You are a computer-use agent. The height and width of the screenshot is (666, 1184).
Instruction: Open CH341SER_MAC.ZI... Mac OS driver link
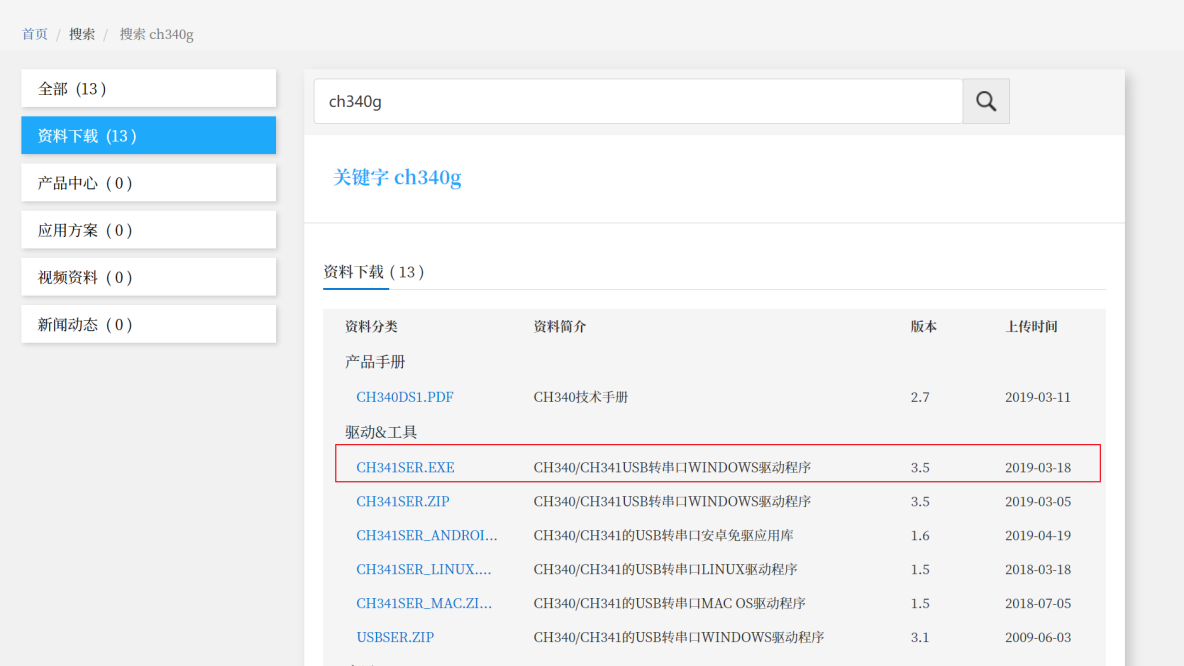pyautogui.click(x=423, y=603)
